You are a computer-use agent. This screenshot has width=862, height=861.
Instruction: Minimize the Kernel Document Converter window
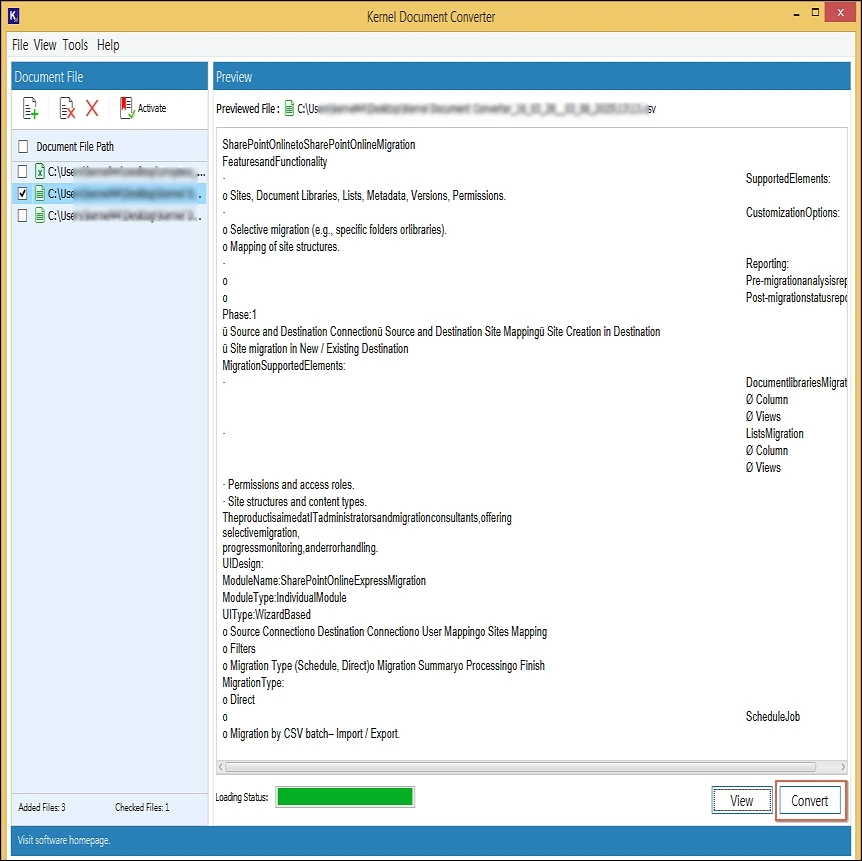[x=796, y=13]
